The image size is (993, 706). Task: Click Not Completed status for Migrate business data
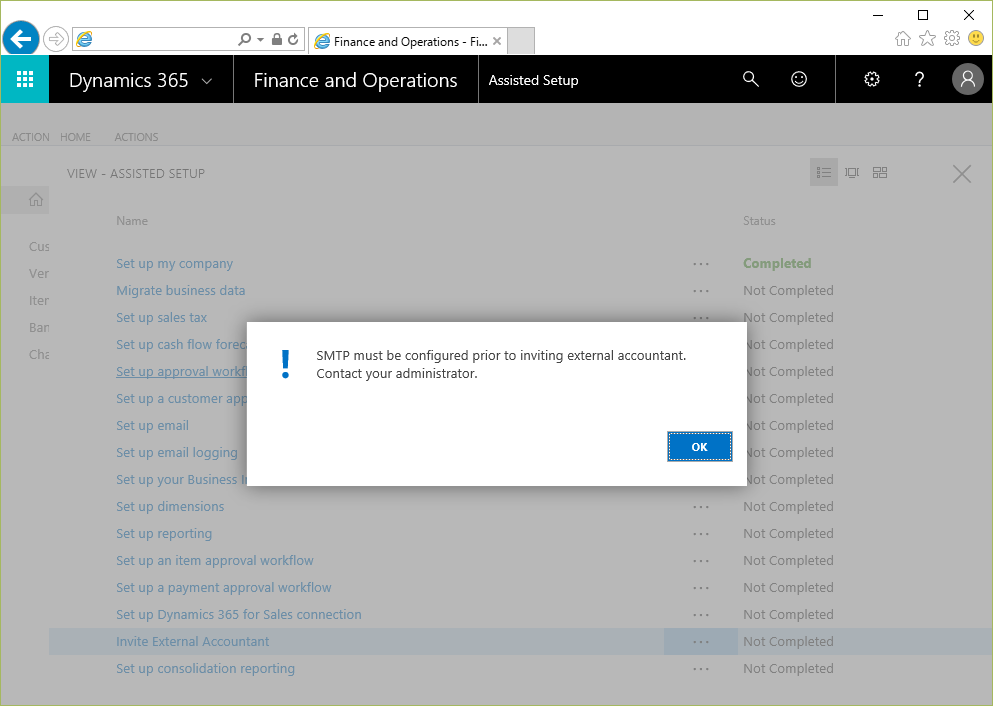[788, 291]
